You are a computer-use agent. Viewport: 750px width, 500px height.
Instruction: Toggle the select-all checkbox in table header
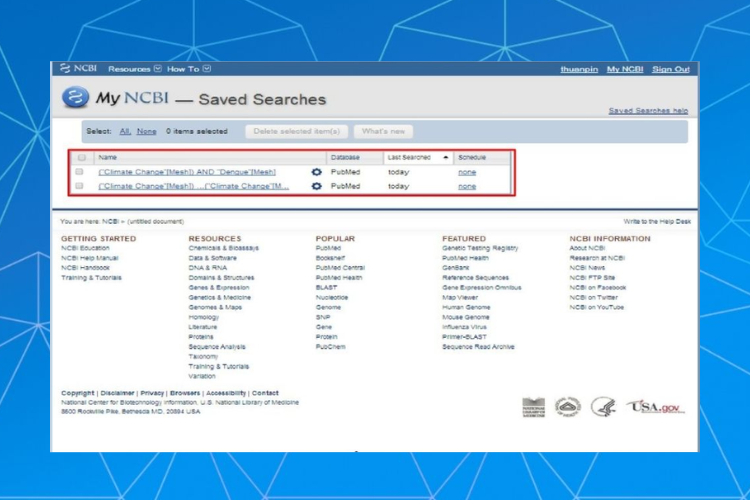coord(82,157)
